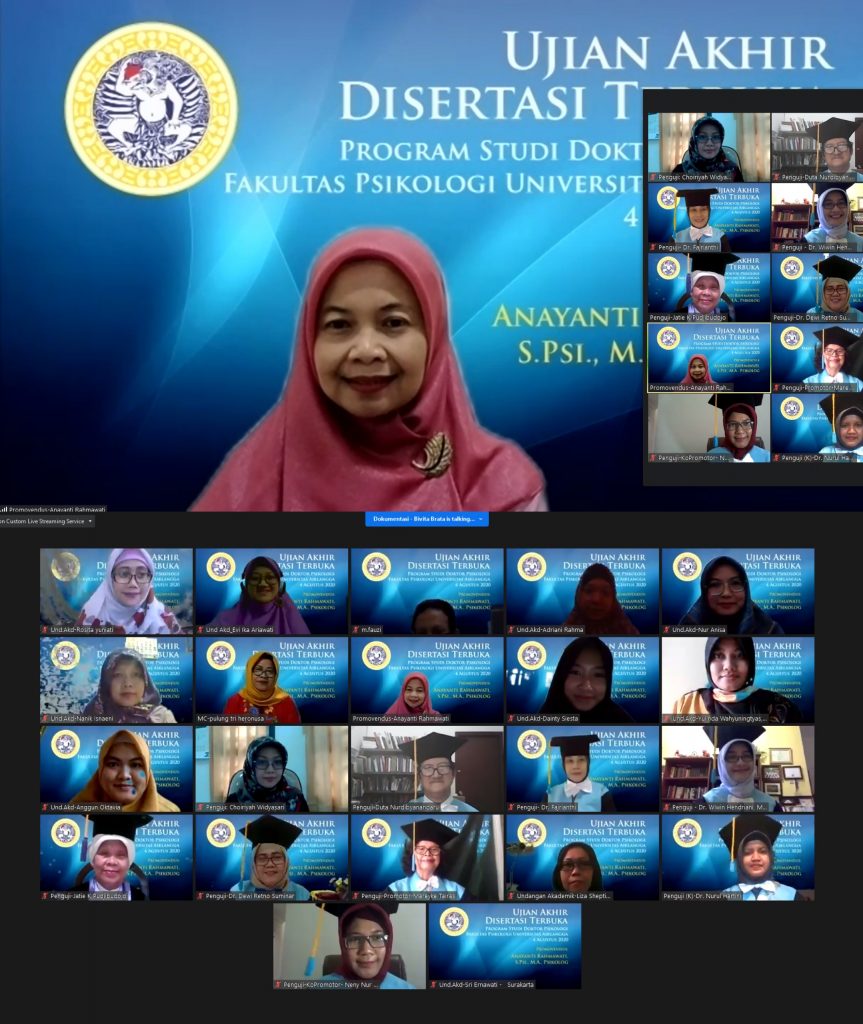Click muted mic icon beside mfauzi name
Screen dimensions: 863x1024
tap(356, 631)
